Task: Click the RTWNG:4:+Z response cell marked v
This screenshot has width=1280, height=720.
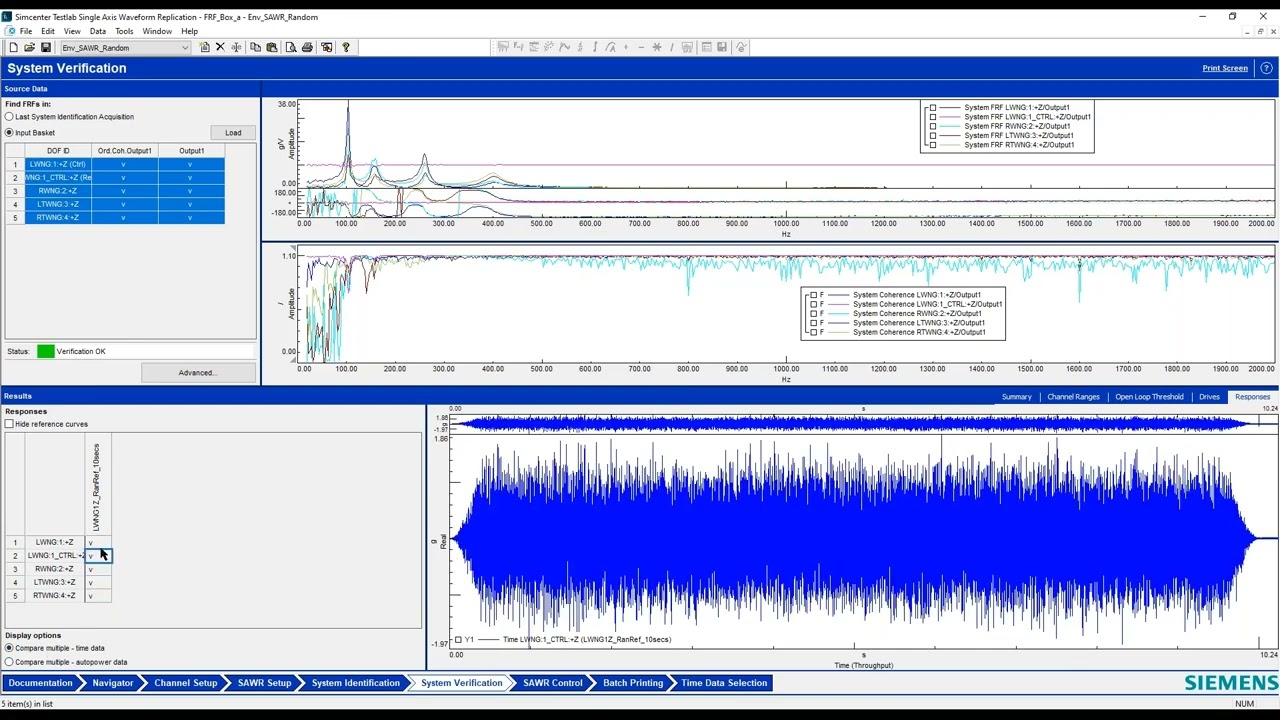Action: 97,596
